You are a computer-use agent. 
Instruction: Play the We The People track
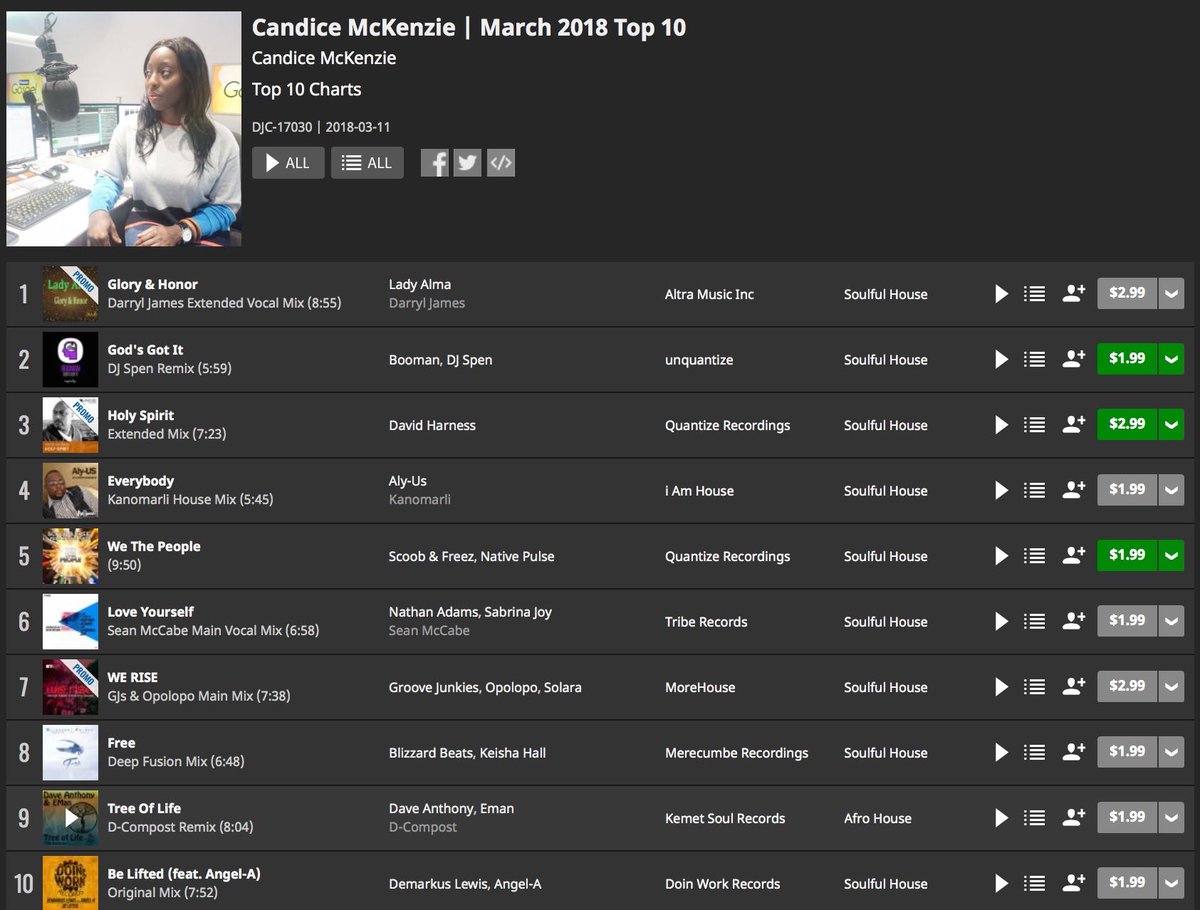click(1001, 556)
